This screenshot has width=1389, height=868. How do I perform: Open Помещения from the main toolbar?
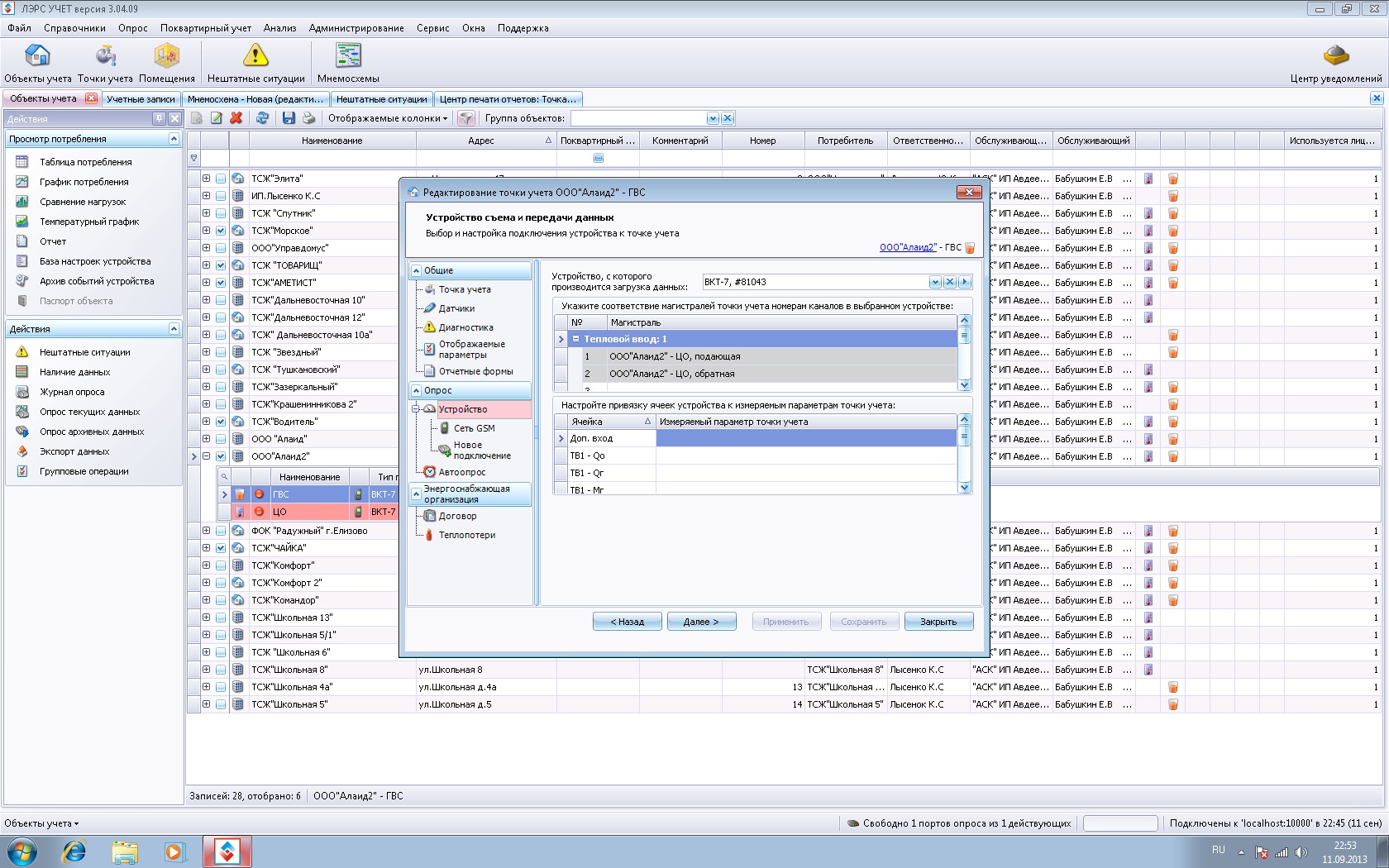[x=166, y=64]
